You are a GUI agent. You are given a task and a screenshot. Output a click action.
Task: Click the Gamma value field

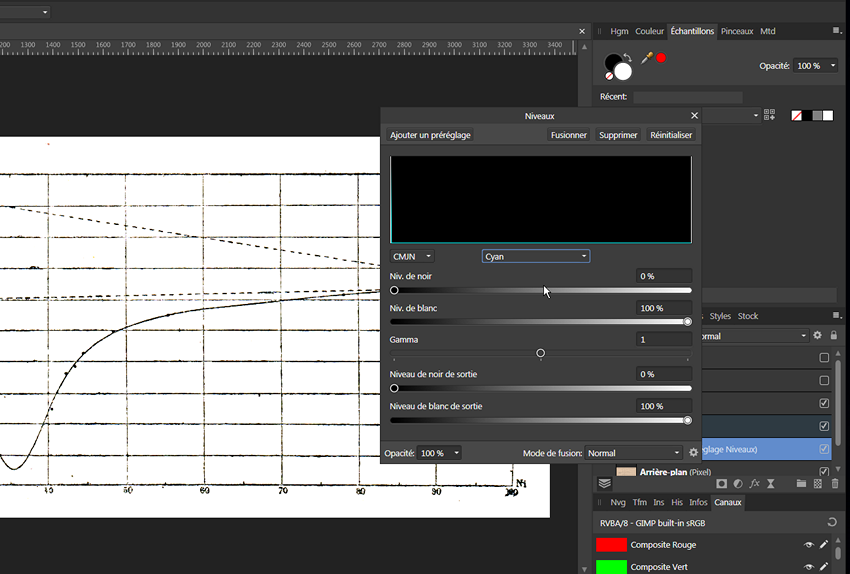tap(664, 340)
